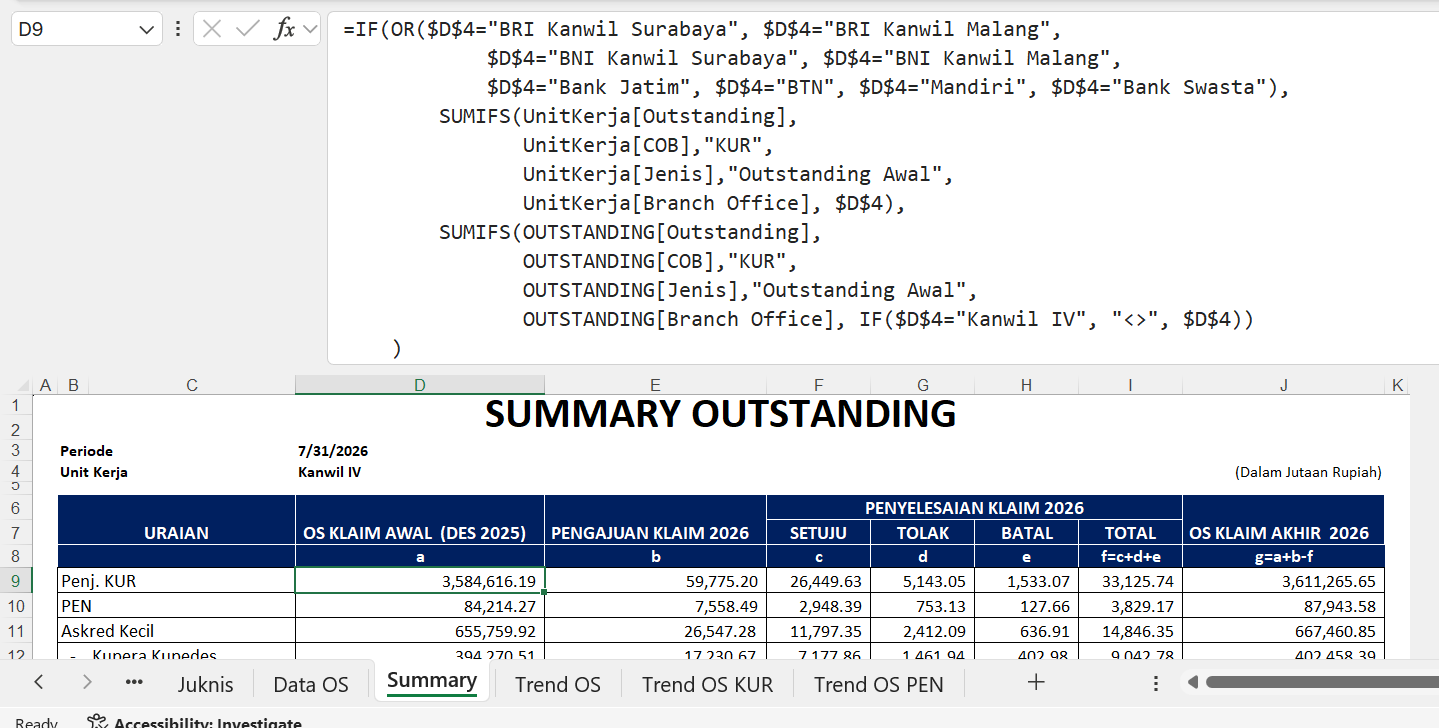Click the SUMMARY OUTSTANDING title cell
Viewport: 1439px width, 728px height.
click(720, 413)
